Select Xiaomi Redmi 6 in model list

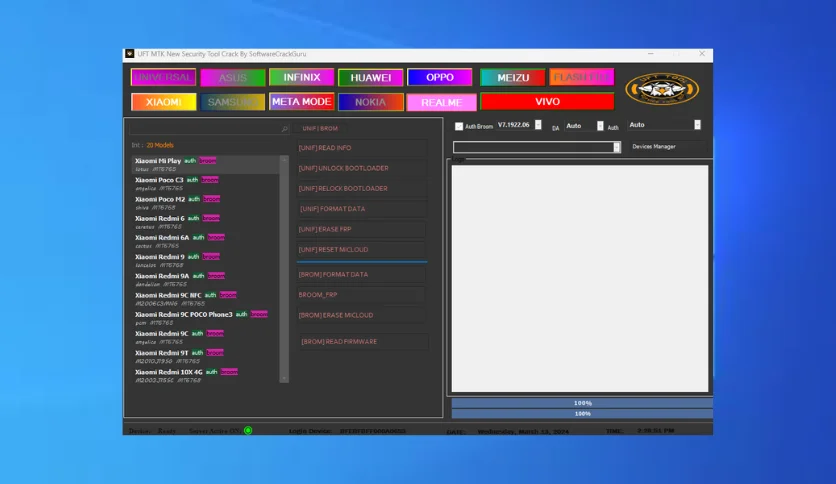click(x=205, y=222)
